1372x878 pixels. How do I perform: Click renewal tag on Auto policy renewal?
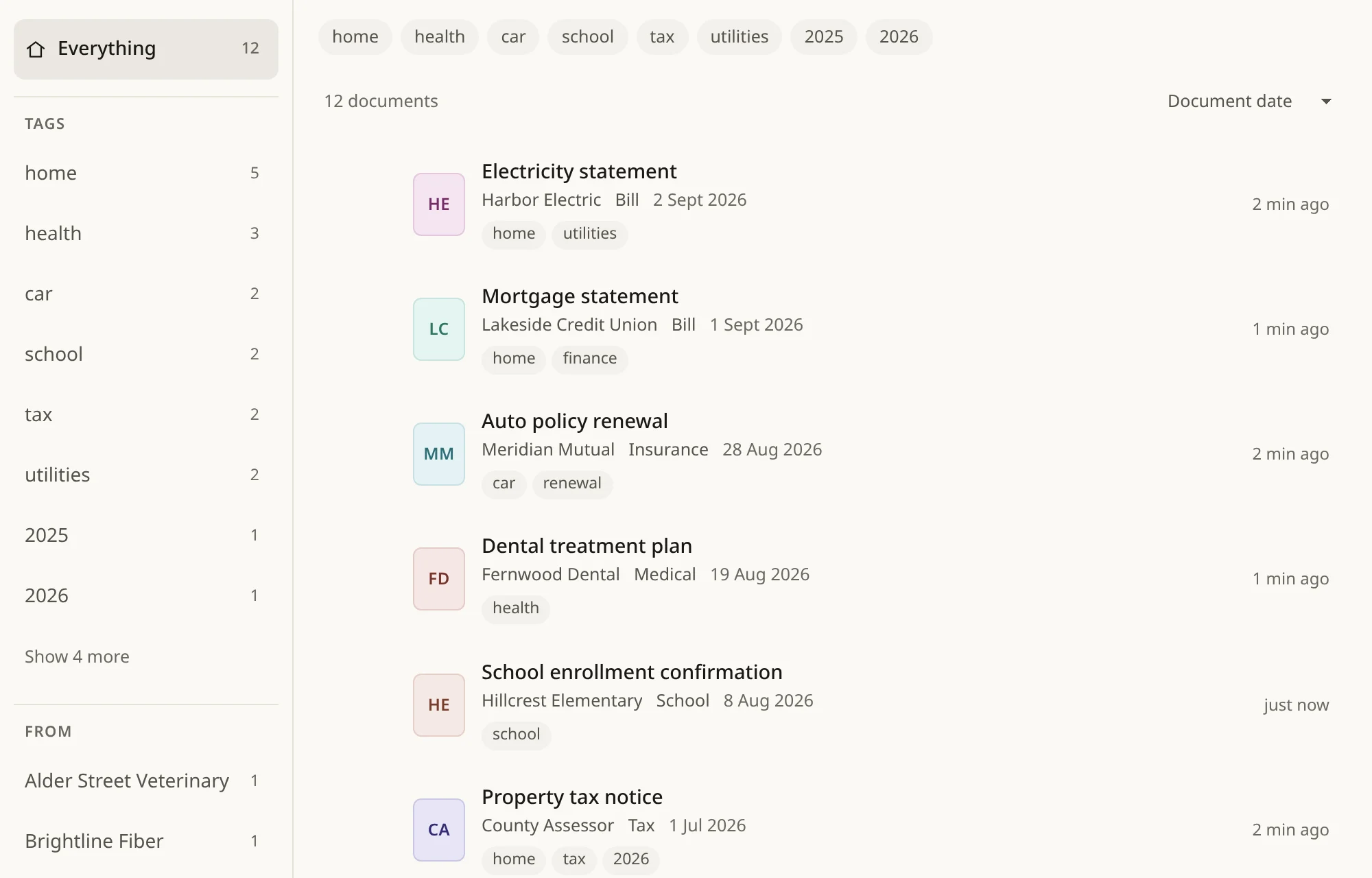click(x=572, y=484)
